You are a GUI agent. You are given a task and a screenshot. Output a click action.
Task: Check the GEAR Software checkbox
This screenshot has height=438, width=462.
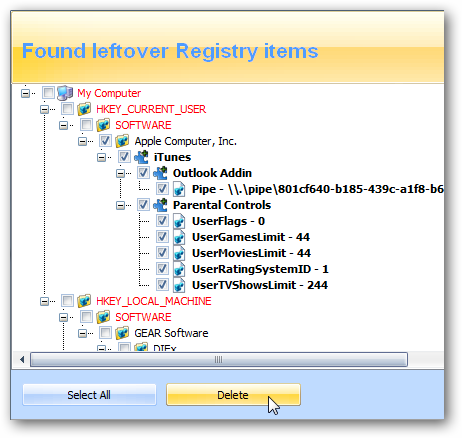click(105, 333)
